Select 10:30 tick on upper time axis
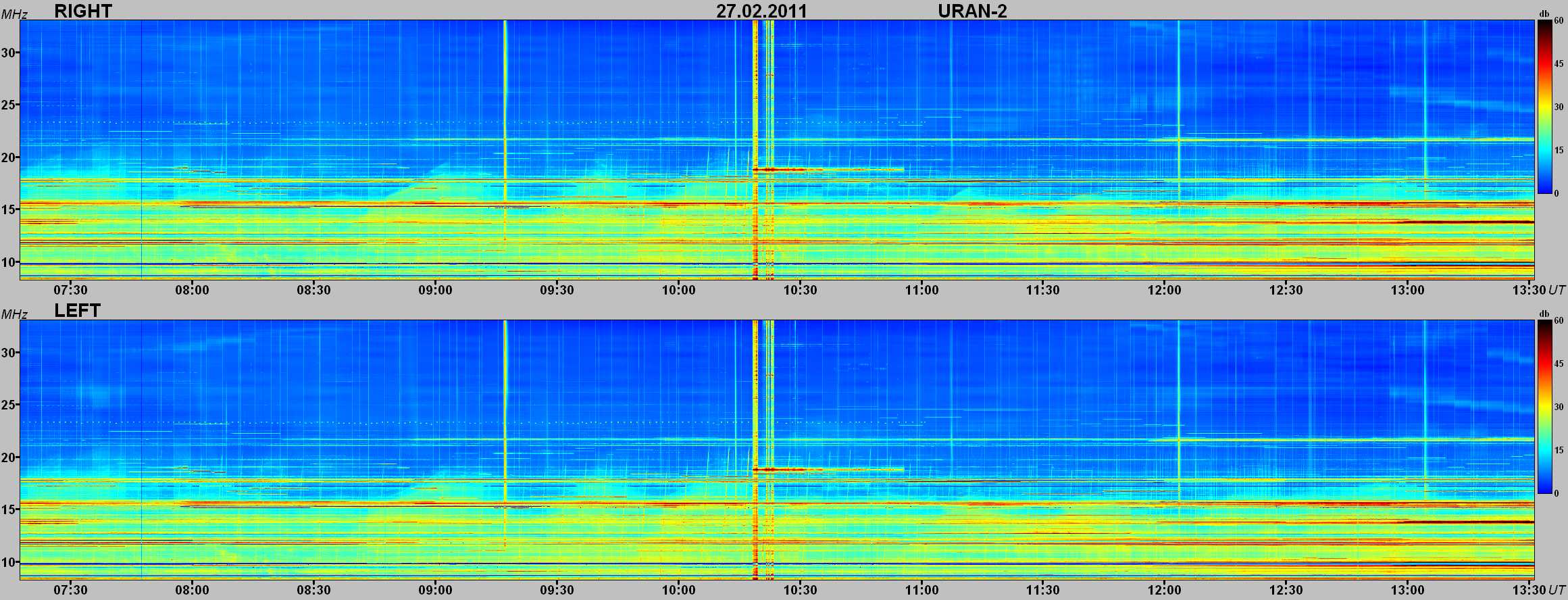The height and width of the screenshot is (600, 1568). tap(800, 290)
